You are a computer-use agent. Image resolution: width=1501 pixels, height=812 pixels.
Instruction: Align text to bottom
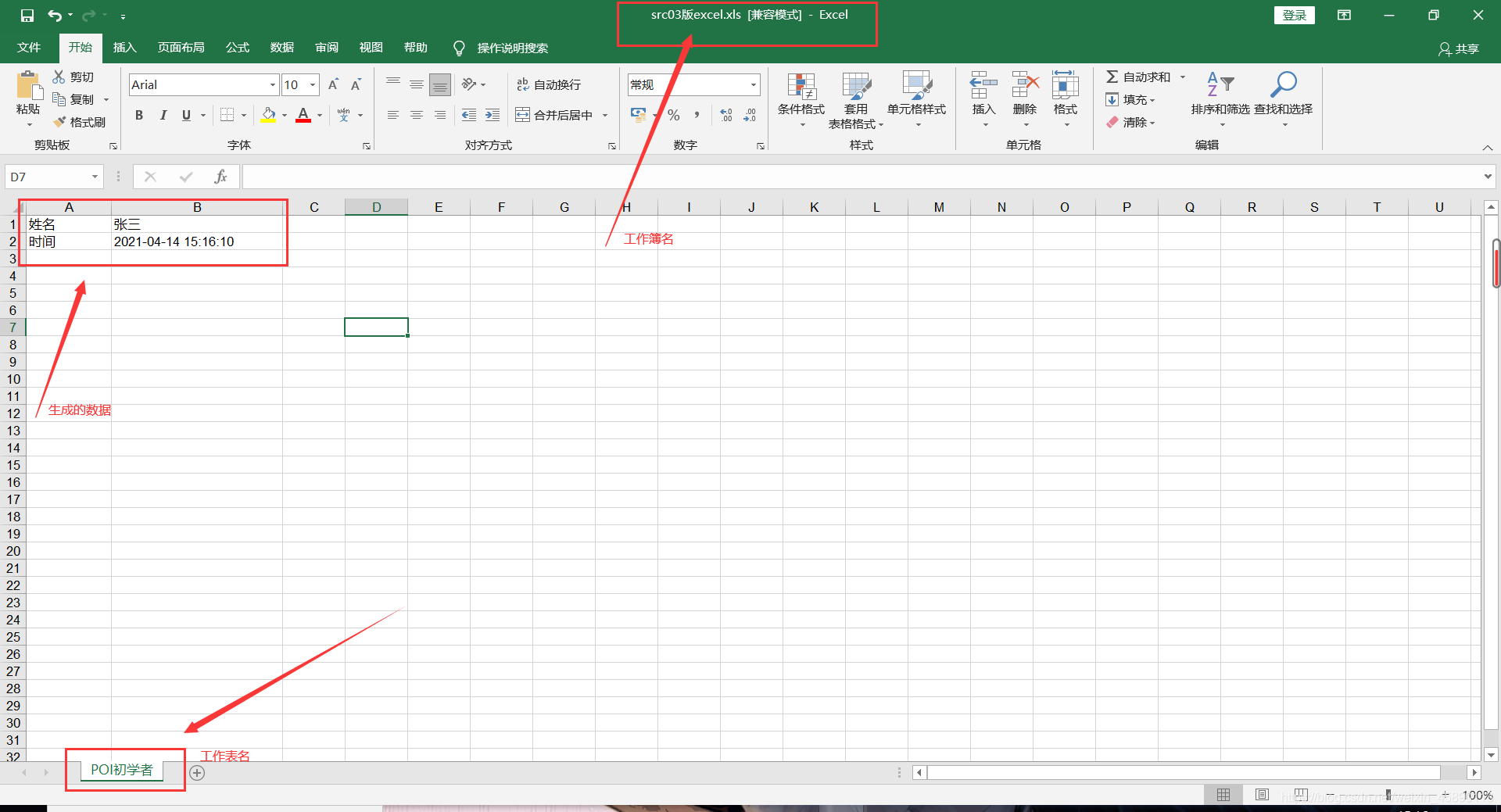pos(440,84)
